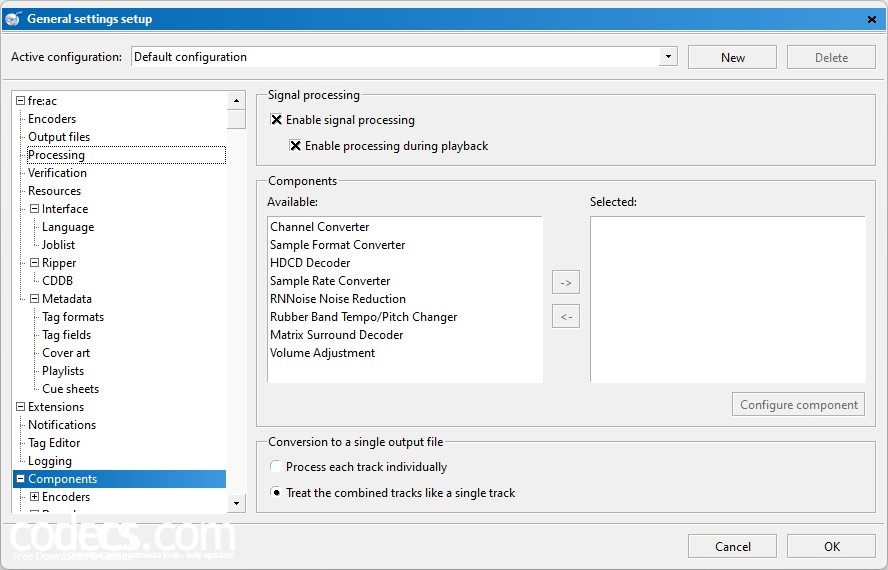The image size is (888, 570).
Task: Open the Active configuration dropdown arrow
Action: (x=668, y=57)
